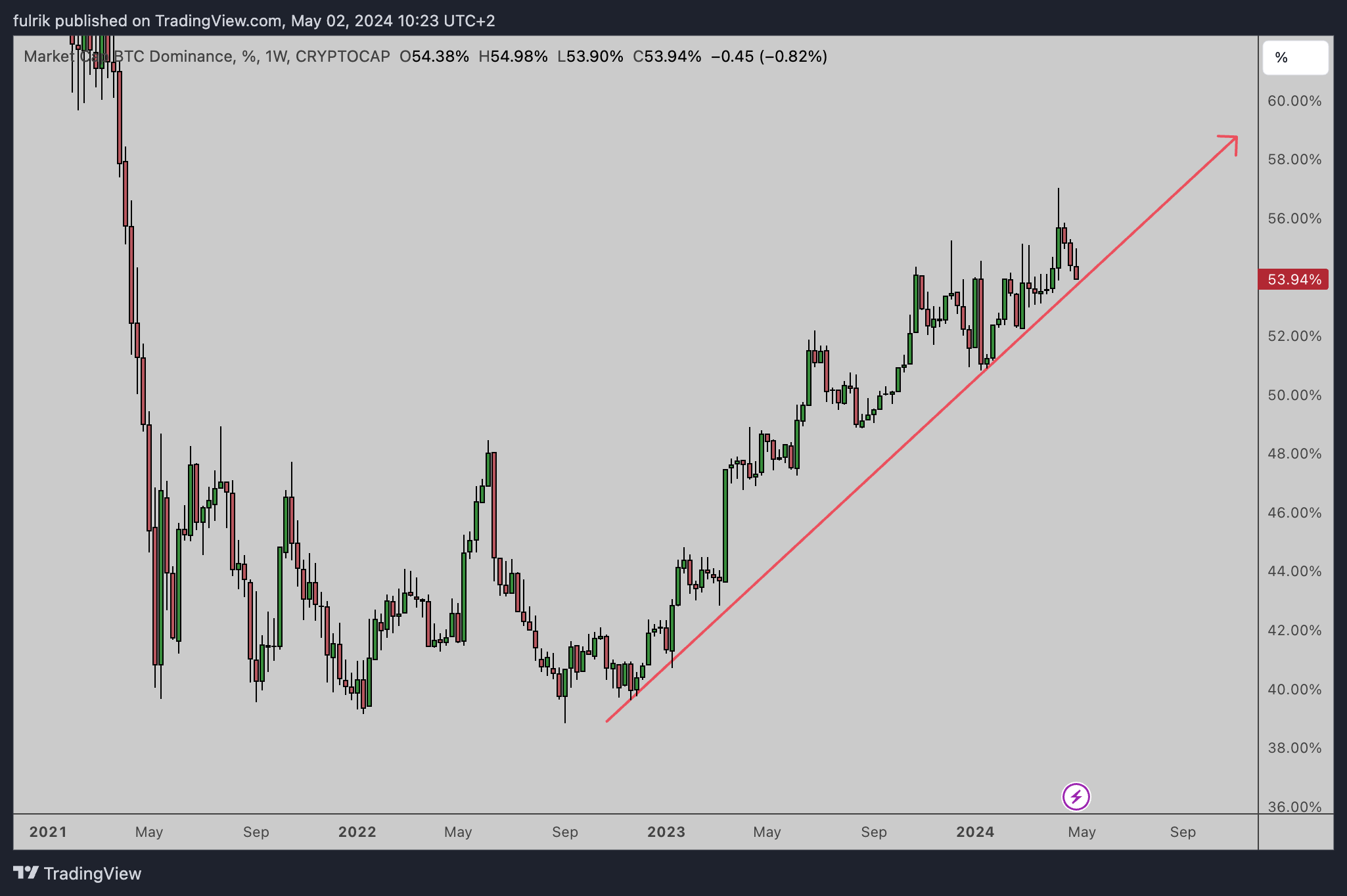Click the low value L53.90%
This screenshot has height=896, width=1347.
(x=590, y=56)
